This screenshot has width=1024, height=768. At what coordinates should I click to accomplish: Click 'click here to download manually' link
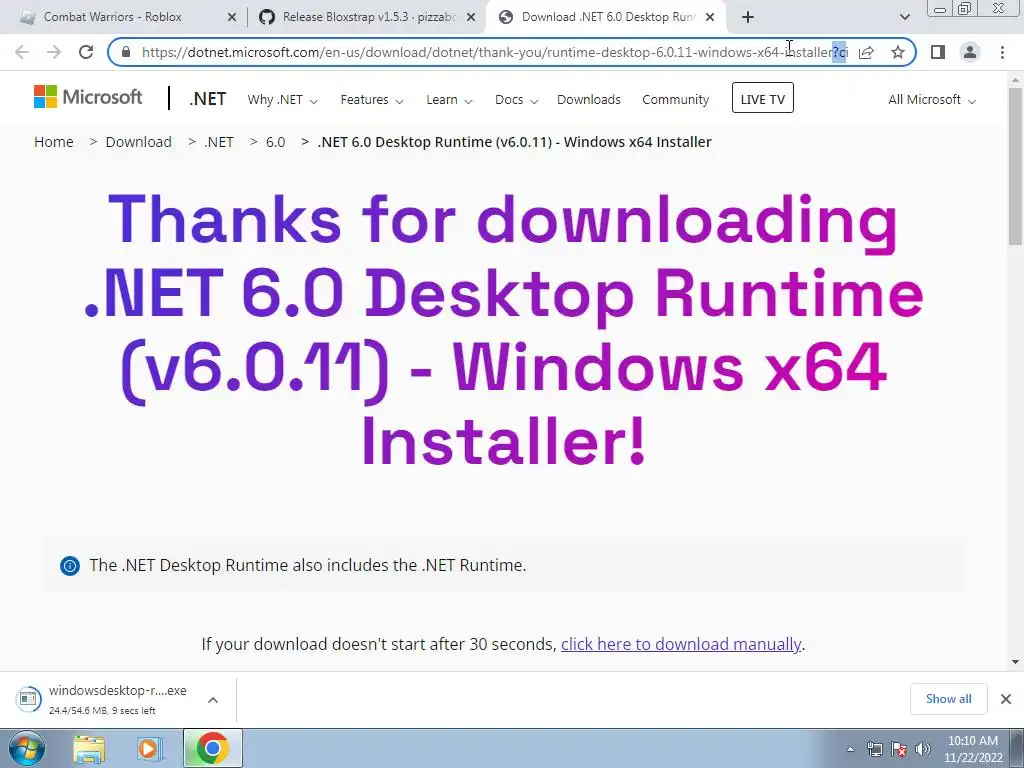(x=680, y=644)
